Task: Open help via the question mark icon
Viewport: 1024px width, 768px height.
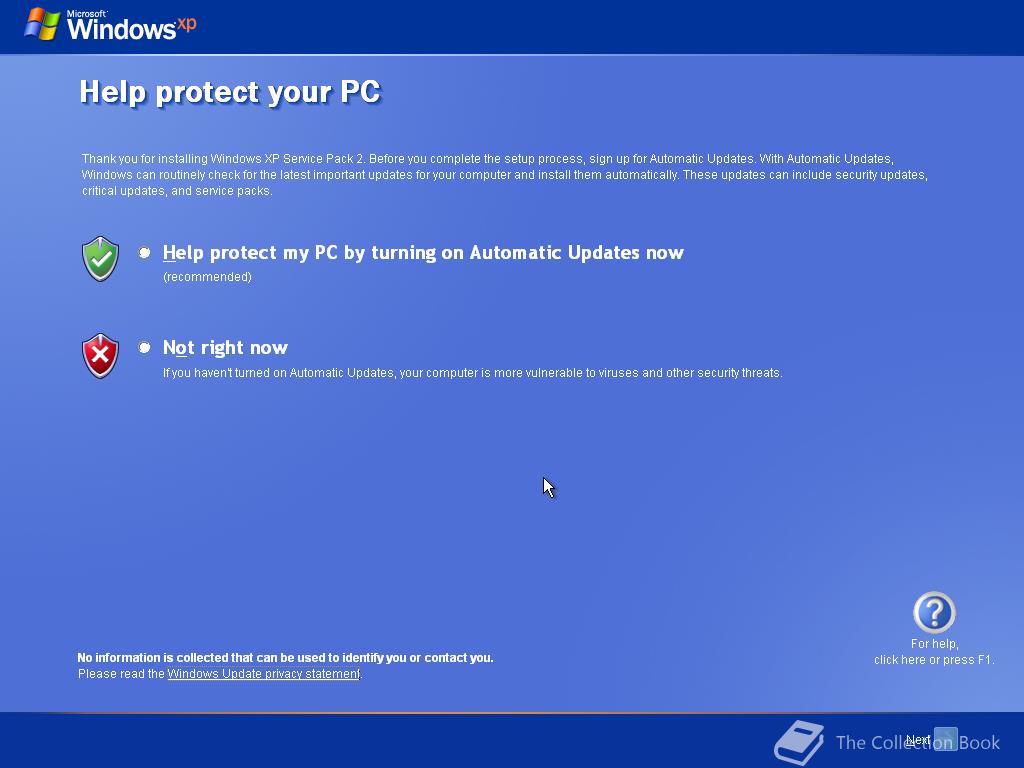Action: (934, 612)
